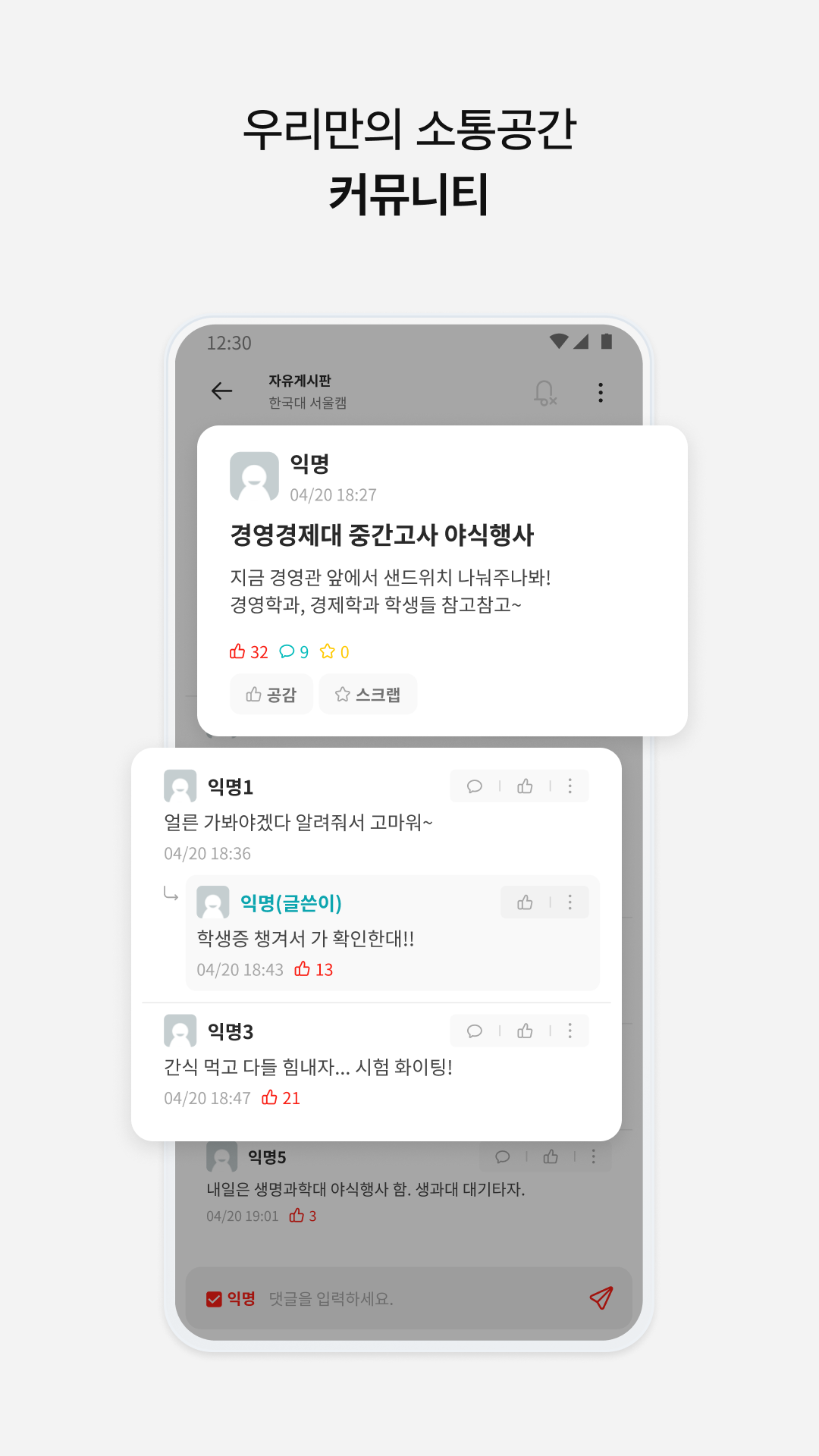Screen dimensions: 819x1456
Task: Open the header three-dot overflow menu
Action: 601,392
